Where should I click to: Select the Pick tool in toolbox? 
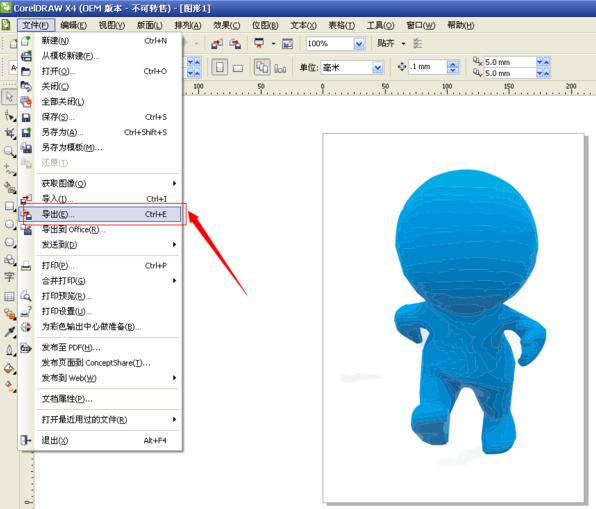tap(9, 97)
